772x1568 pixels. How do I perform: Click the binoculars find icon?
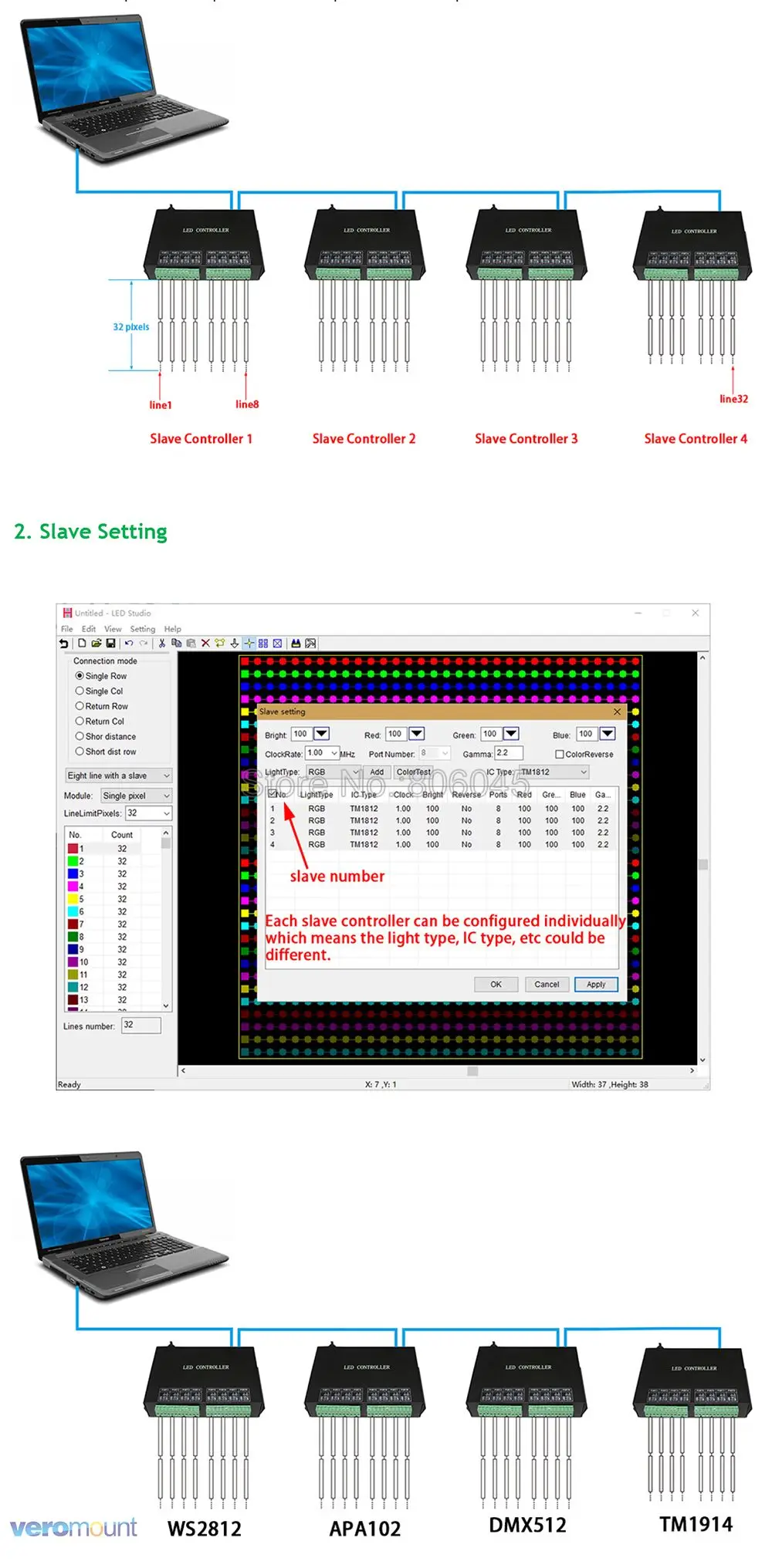pos(296,643)
